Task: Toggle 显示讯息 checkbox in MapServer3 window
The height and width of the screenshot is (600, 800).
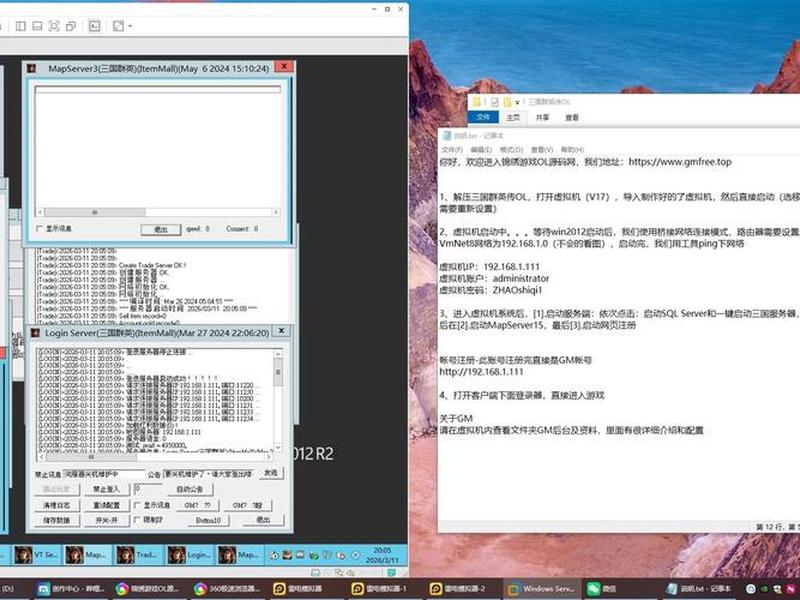Action: [x=39, y=229]
